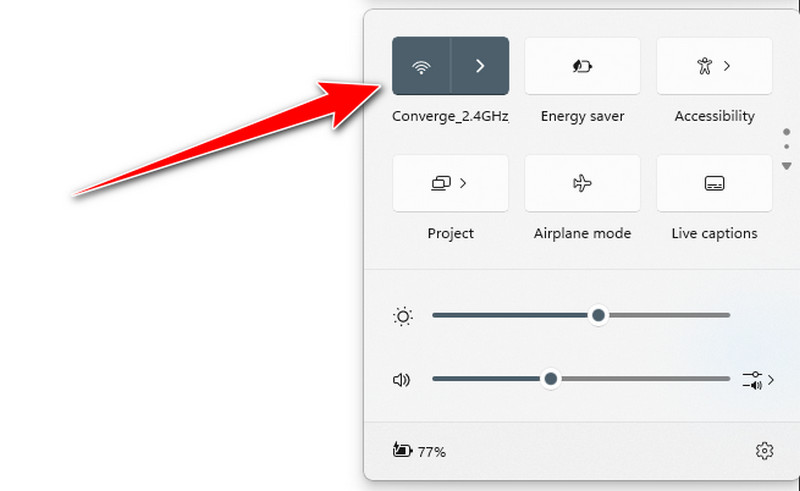
Task: Click the volume slider track
Action: coord(640,379)
